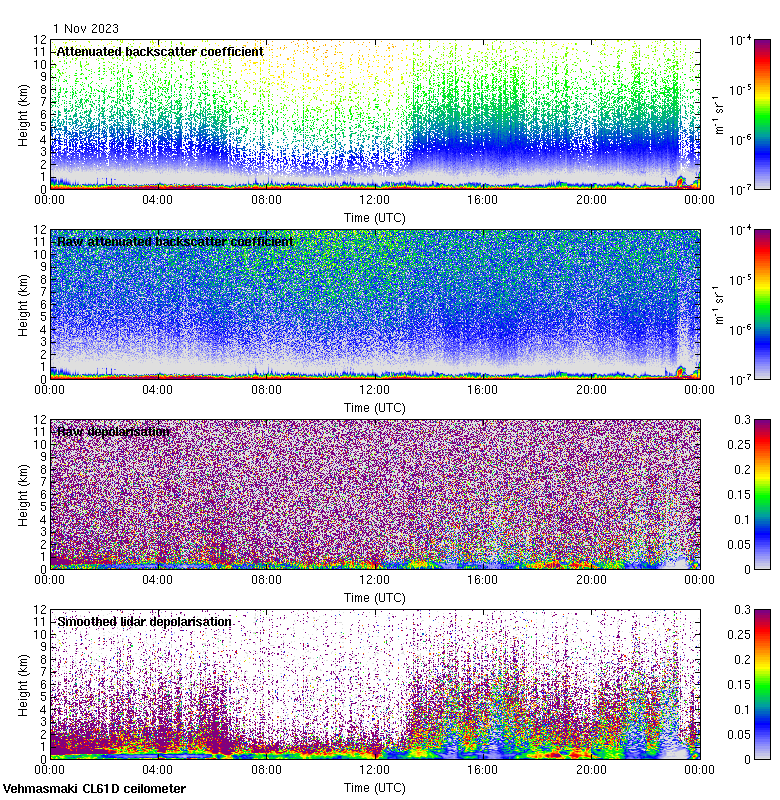Viewport: 780px width, 800px height.
Task: Click the Raw attenuated backscatter coefficient title
Action: pyautogui.click(x=175, y=241)
